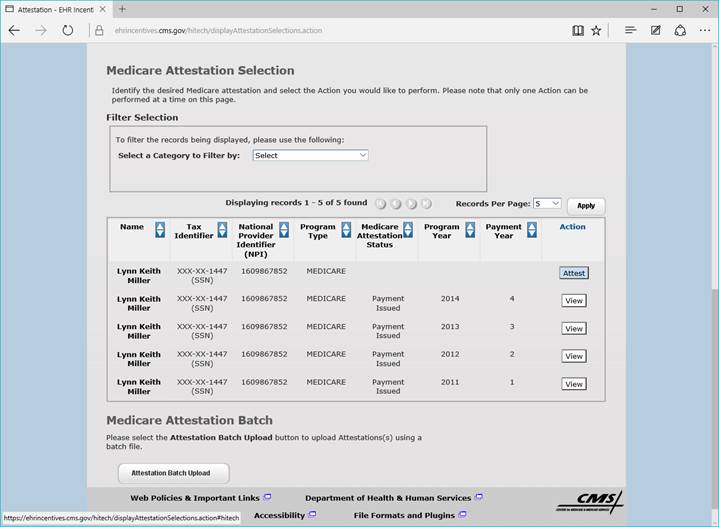The height and width of the screenshot is (527, 719).
Task: Click the web note pen icon
Action: coord(656,30)
